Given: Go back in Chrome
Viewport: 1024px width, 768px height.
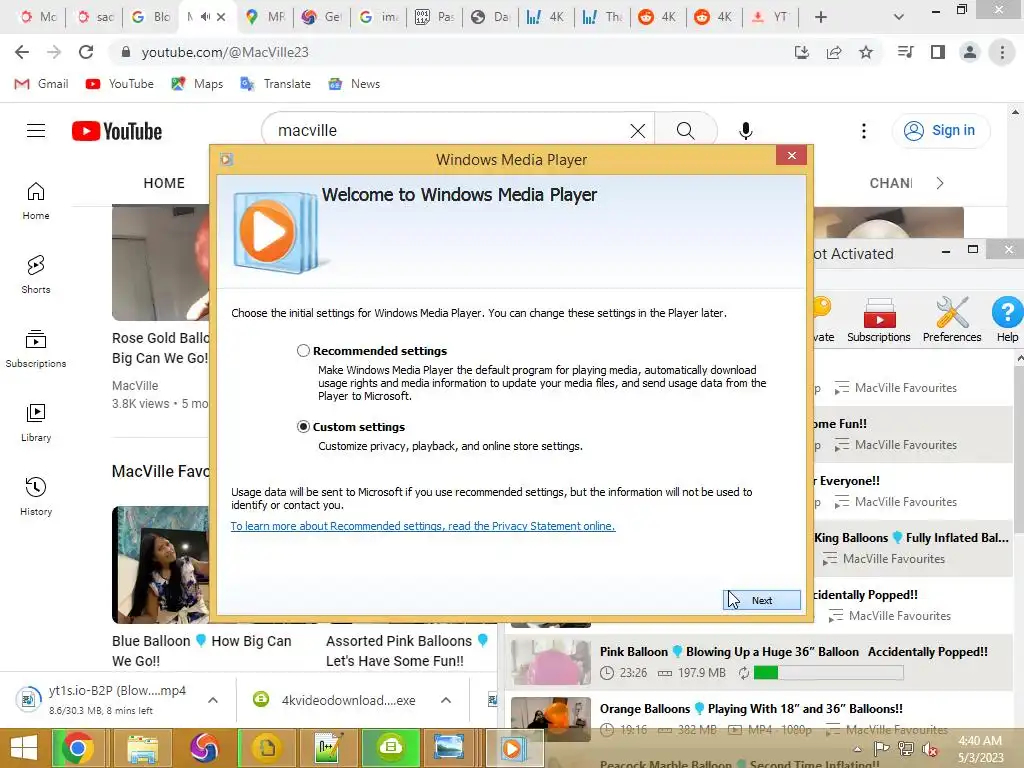Looking at the screenshot, I should coord(22,52).
